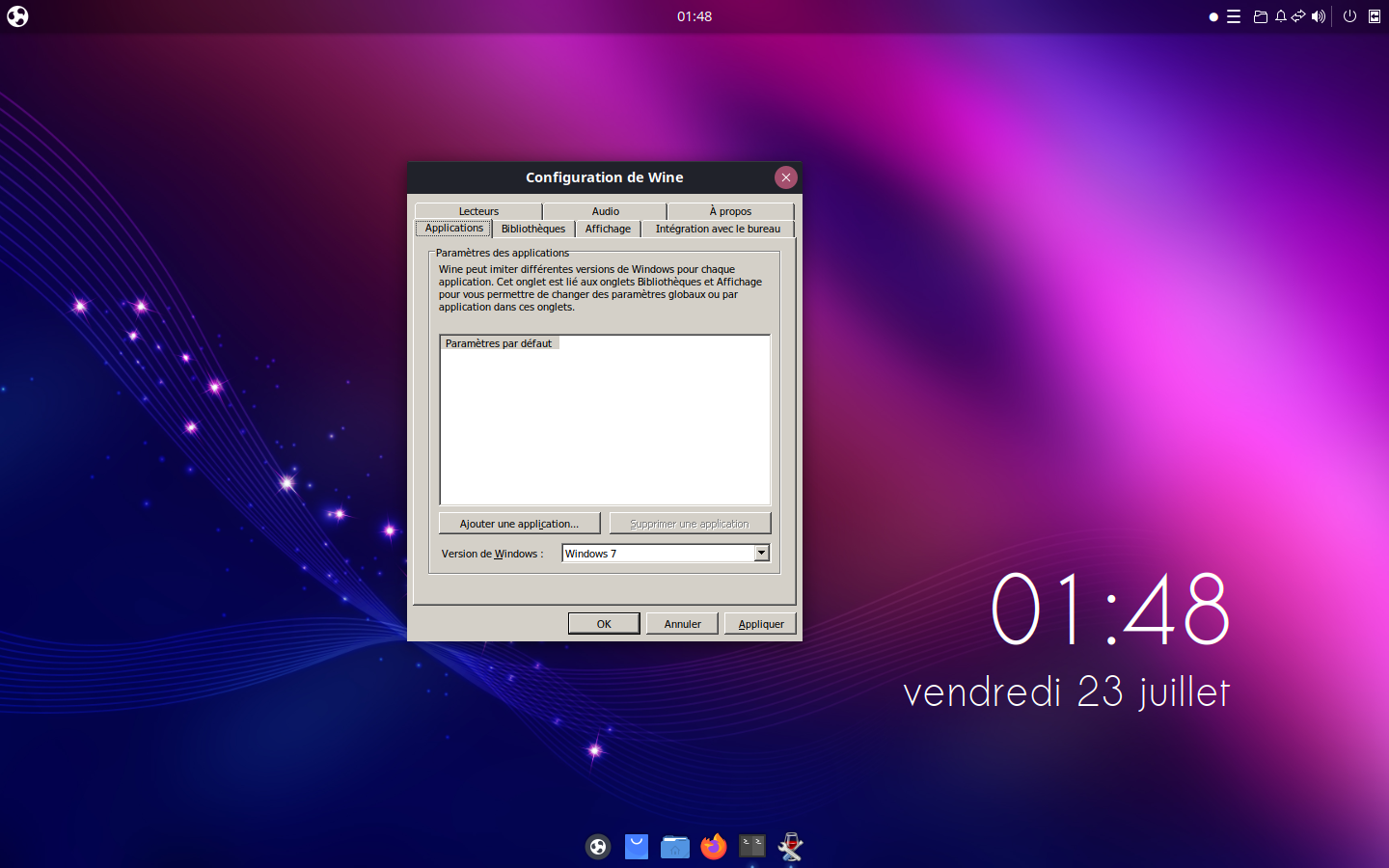
Task: Click the Ajouter une application button
Action: coord(519,524)
